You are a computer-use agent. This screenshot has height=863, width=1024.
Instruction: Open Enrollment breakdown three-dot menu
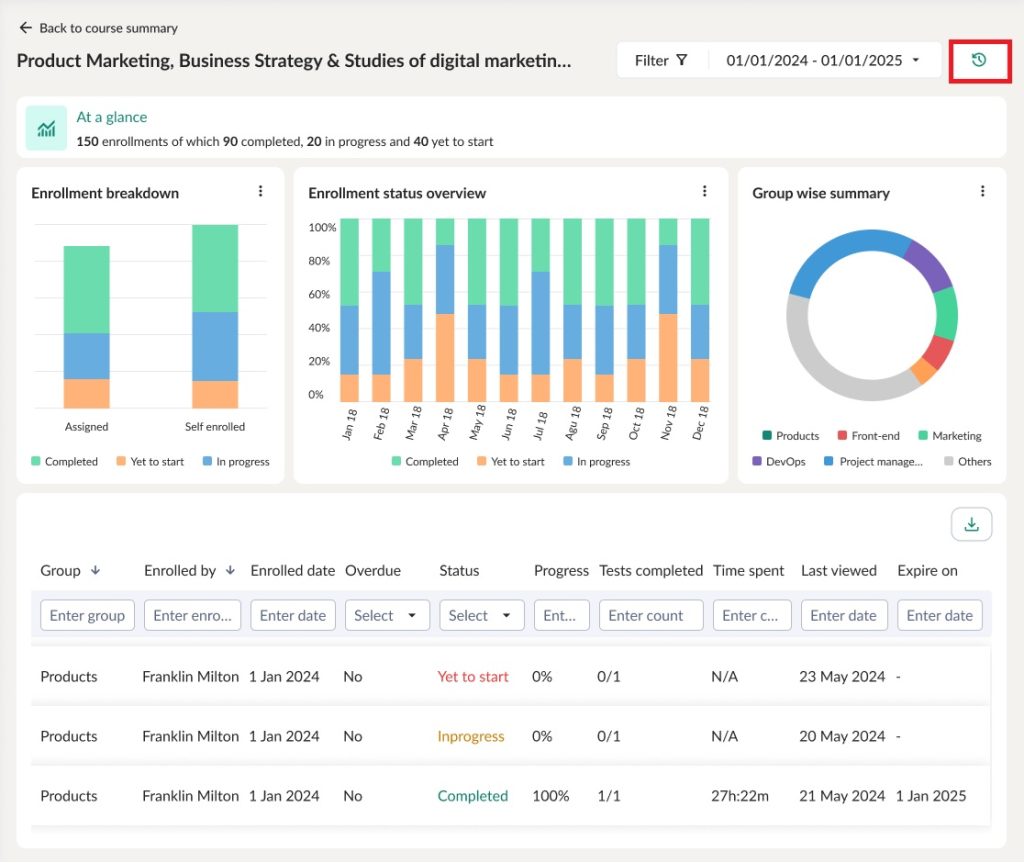tap(261, 191)
